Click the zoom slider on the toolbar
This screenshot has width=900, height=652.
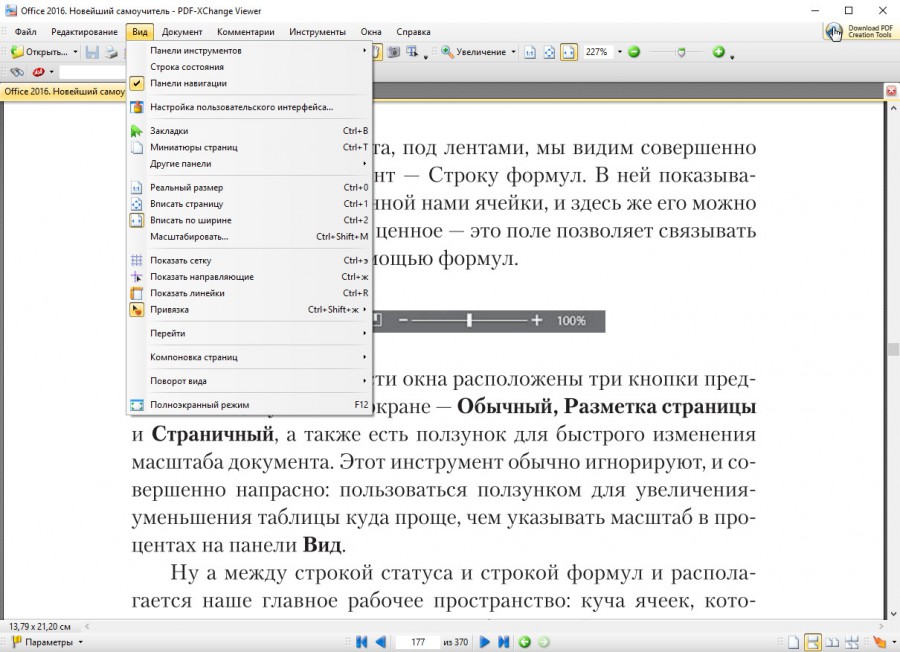click(675, 52)
